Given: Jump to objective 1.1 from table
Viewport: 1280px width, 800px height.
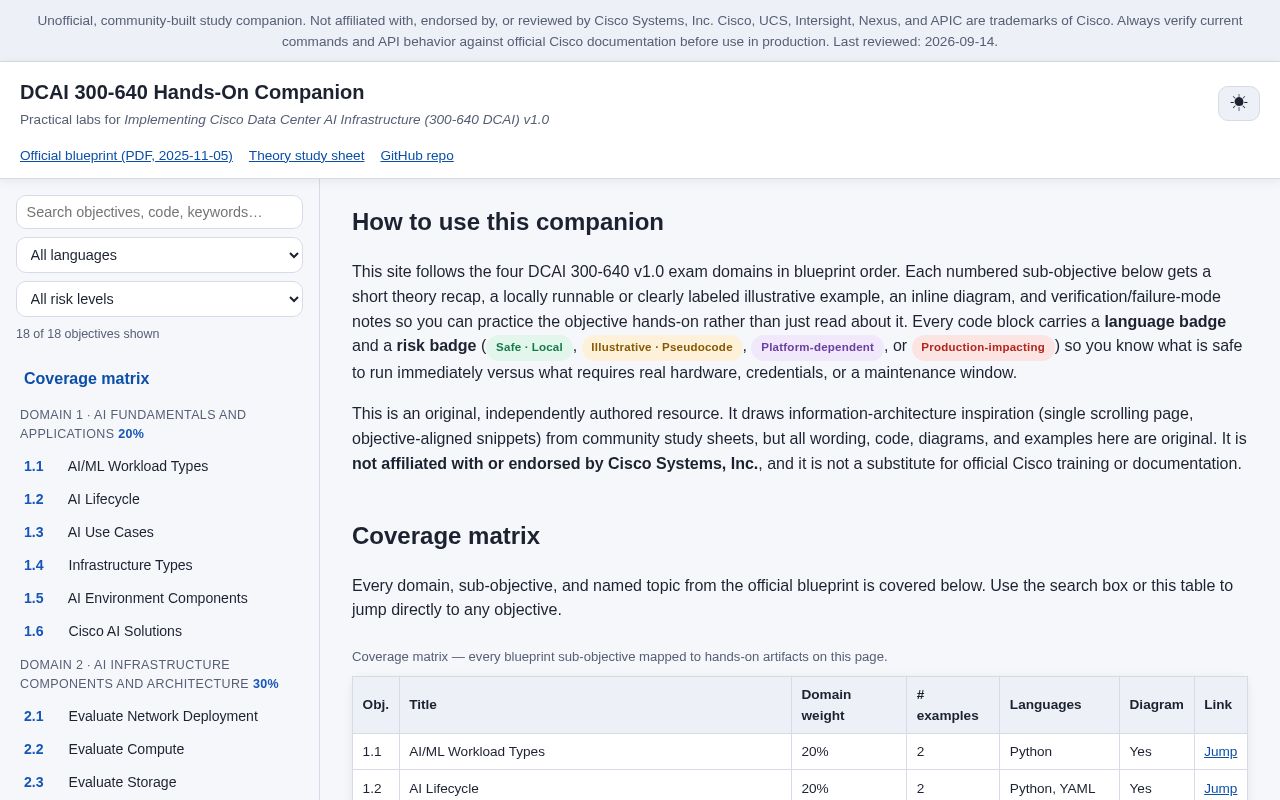Looking at the screenshot, I should pos(1220,751).
